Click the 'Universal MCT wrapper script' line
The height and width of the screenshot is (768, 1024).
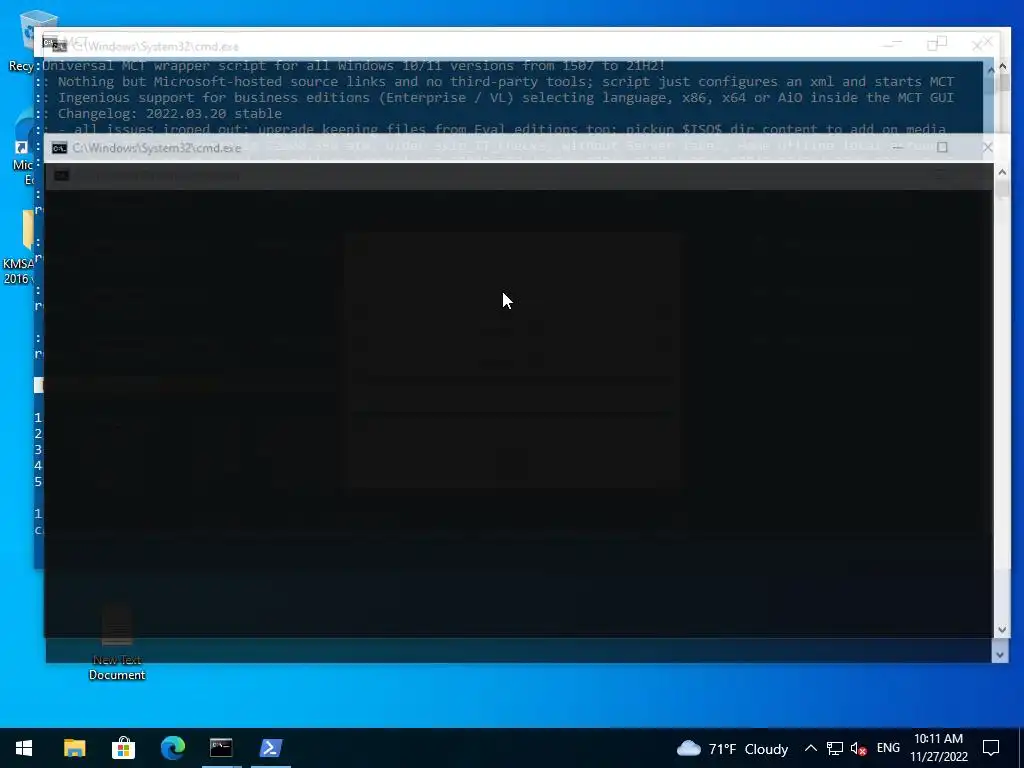click(353, 65)
